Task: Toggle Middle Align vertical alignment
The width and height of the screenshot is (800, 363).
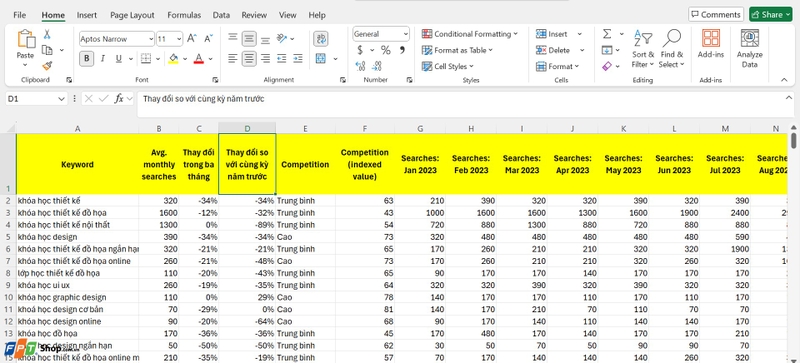Action: (249, 38)
